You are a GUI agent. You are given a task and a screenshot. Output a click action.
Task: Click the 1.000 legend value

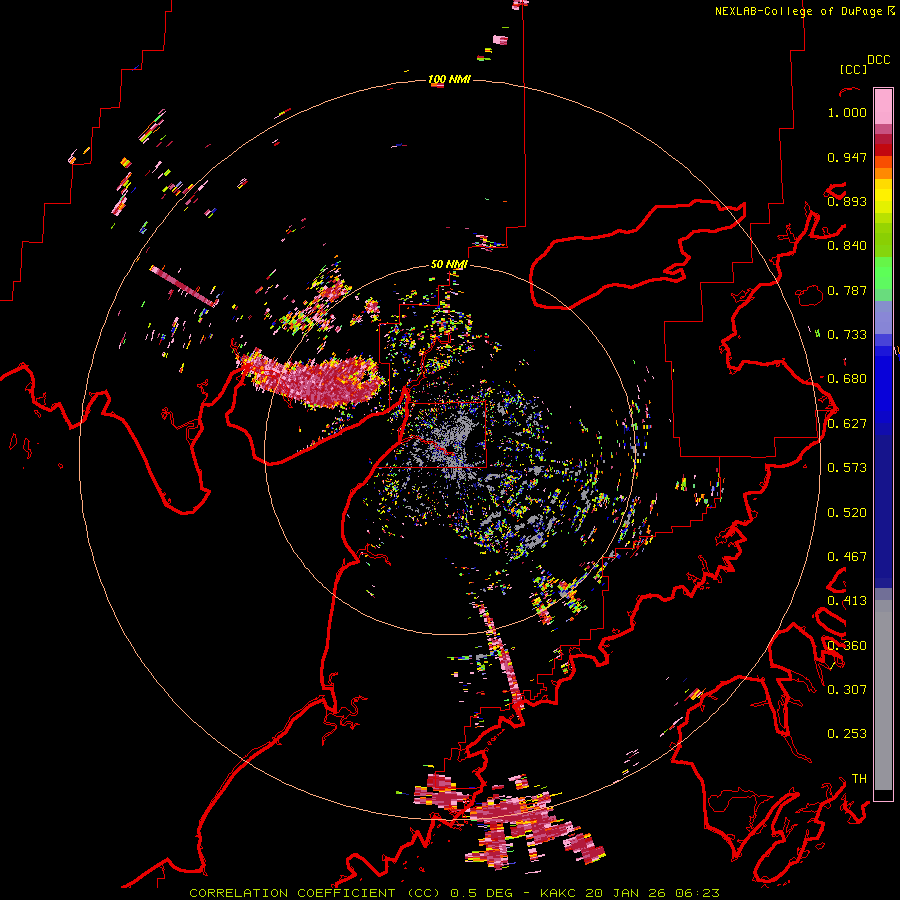click(847, 112)
